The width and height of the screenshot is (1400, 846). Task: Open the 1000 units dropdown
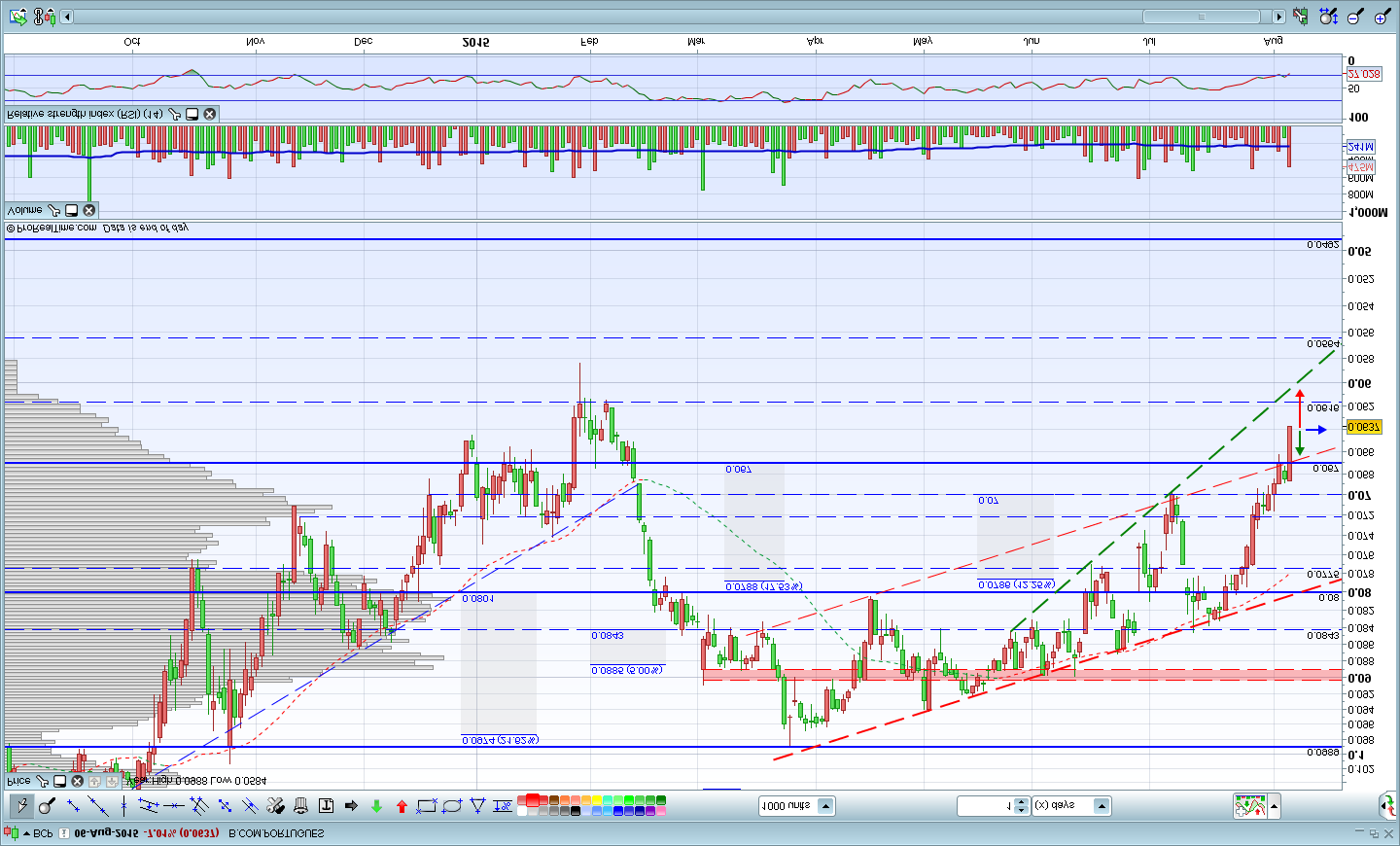click(x=825, y=806)
